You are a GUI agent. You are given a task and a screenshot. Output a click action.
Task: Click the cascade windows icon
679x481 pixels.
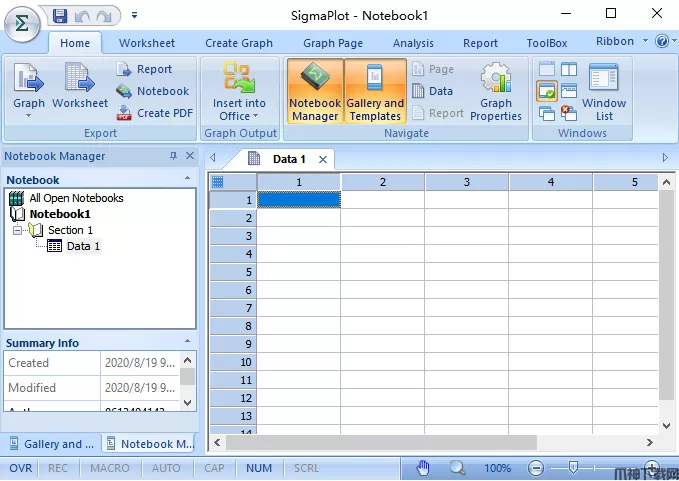[x=546, y=113]
